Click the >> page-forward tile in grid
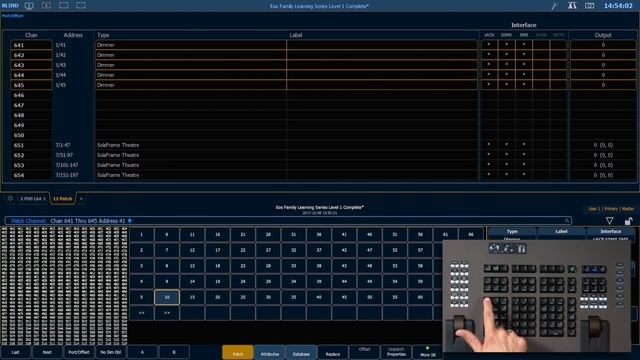This screenshot has width=640, height=360. [x=167, y=313]
